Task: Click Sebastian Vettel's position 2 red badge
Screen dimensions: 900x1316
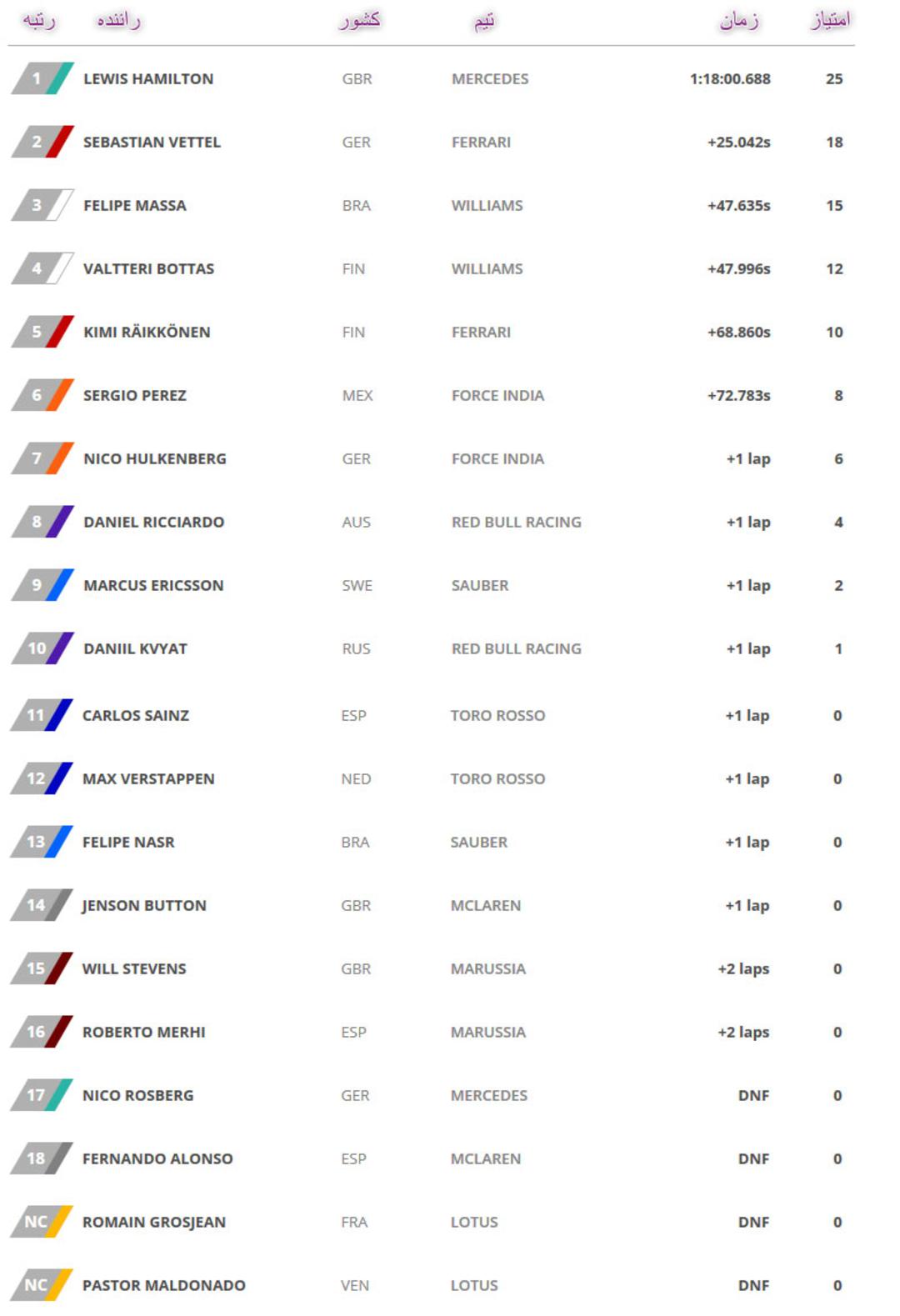Action: click(x=42, y=142)
